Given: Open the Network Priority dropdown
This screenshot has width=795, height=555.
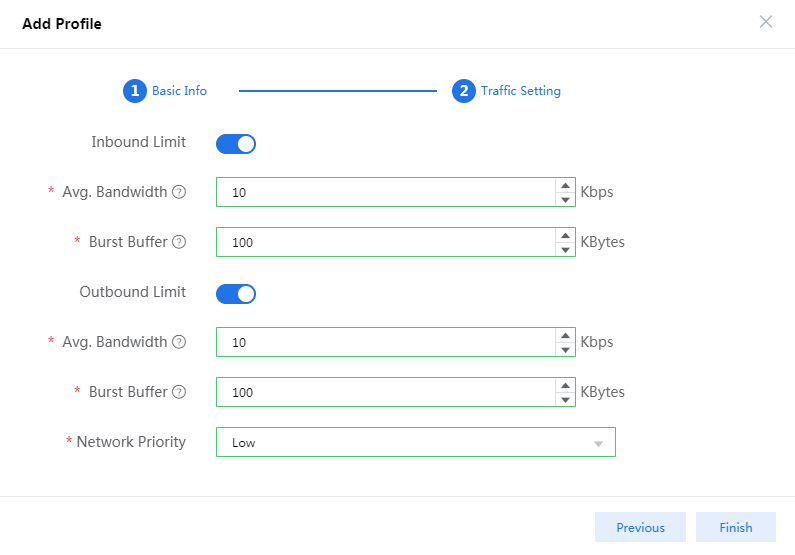Looking at the screenshot, I should coord(415,442).
